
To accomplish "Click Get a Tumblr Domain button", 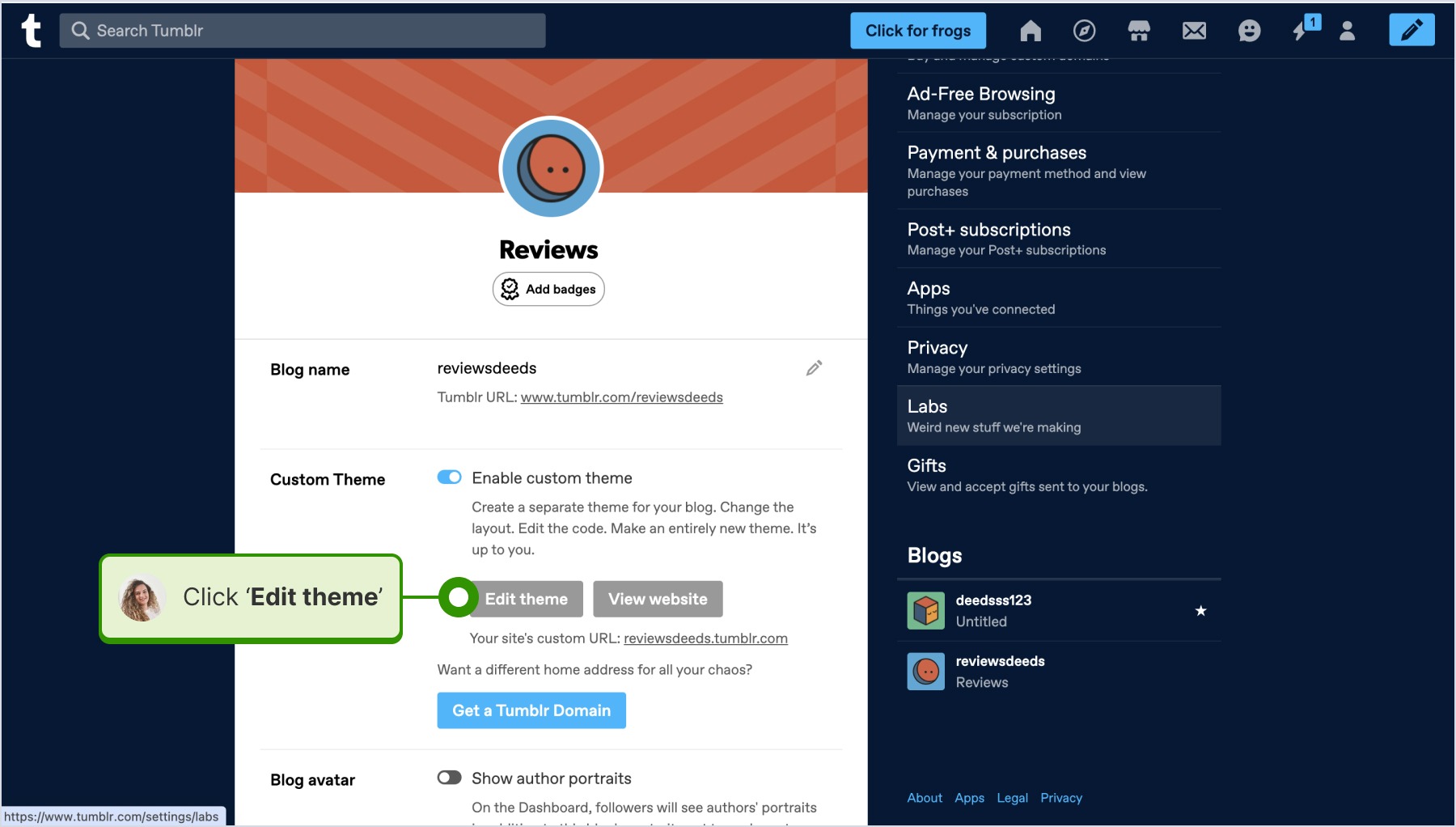I will [531, 710].
